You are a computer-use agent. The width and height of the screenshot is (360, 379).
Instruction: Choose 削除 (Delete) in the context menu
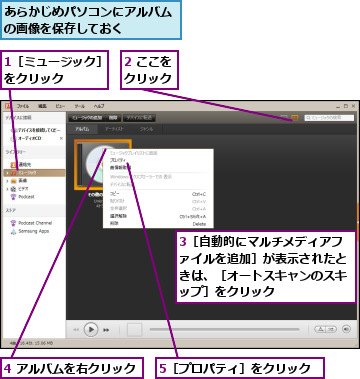coord(158,224)
